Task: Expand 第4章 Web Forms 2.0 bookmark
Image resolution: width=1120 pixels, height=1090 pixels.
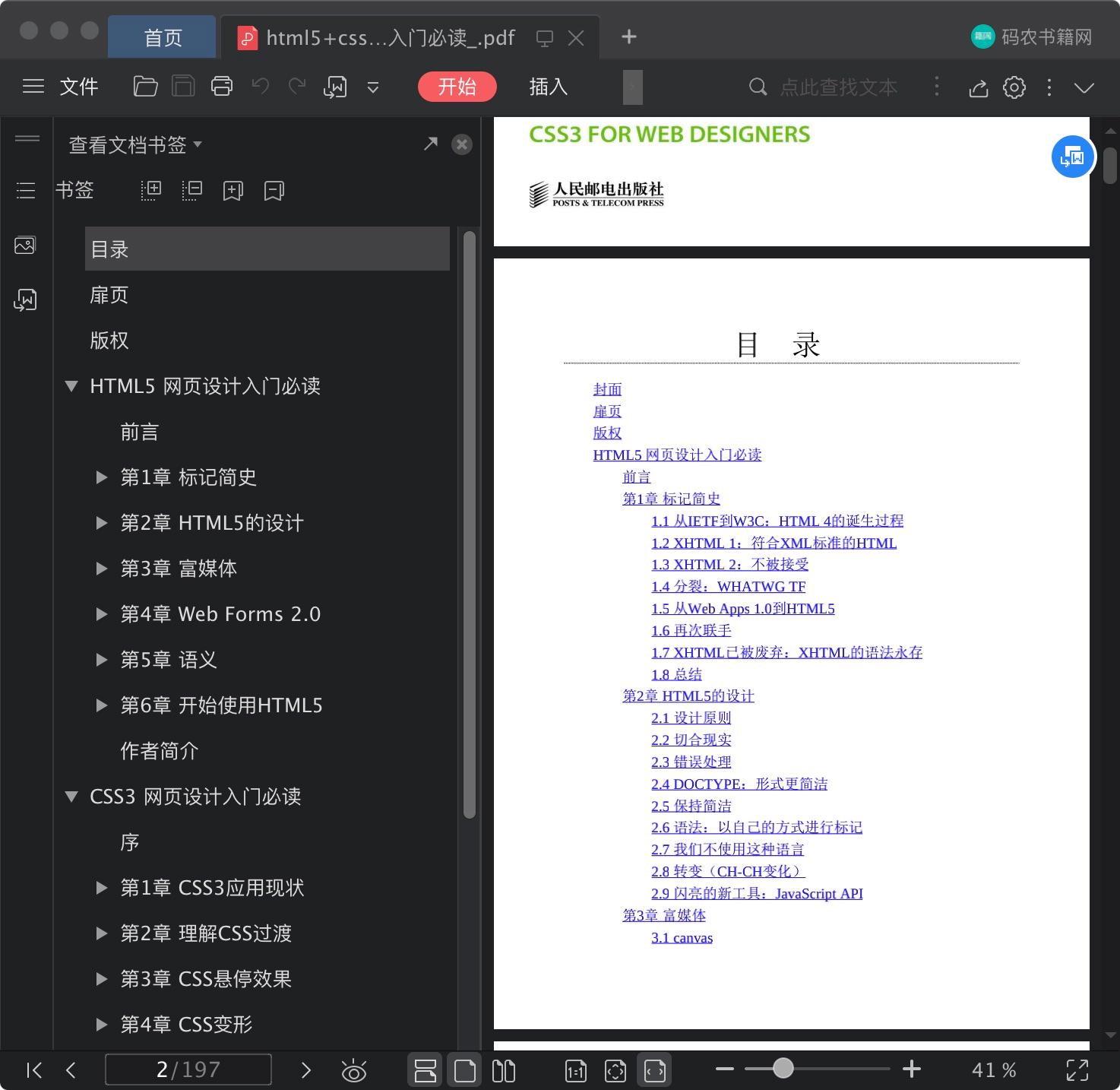Action: pyautogui.click(x=101, y=614)
